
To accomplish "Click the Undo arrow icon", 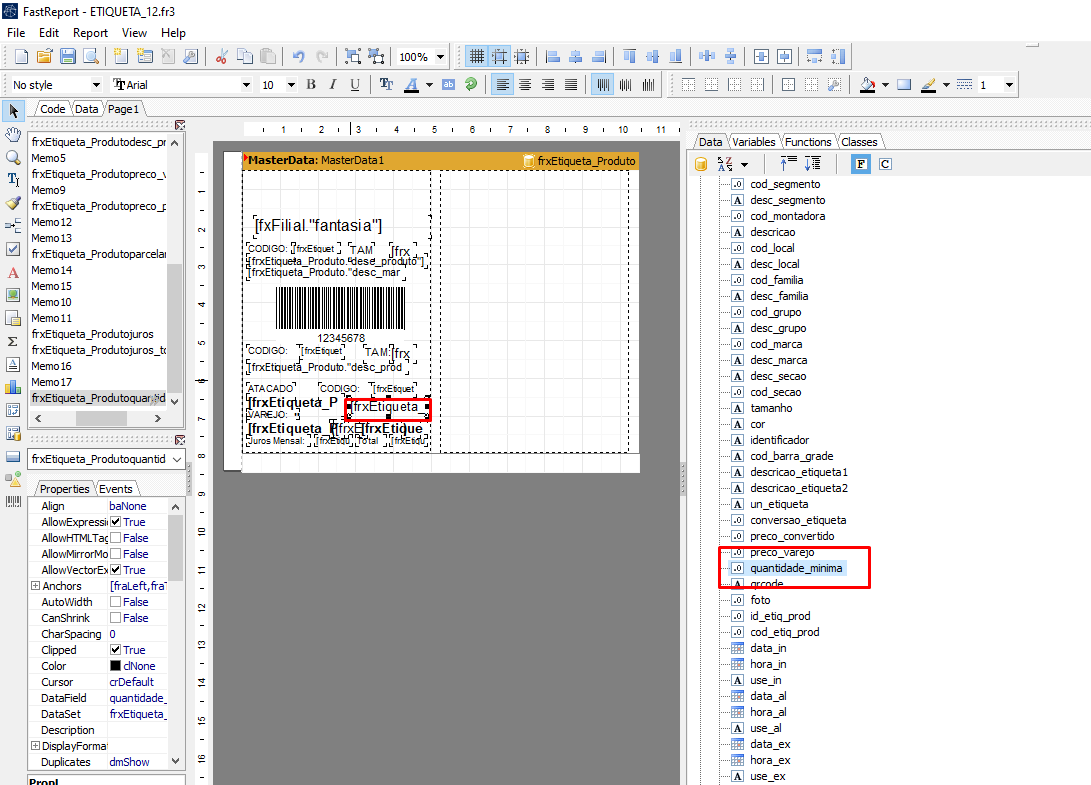I will click(298, 57).
